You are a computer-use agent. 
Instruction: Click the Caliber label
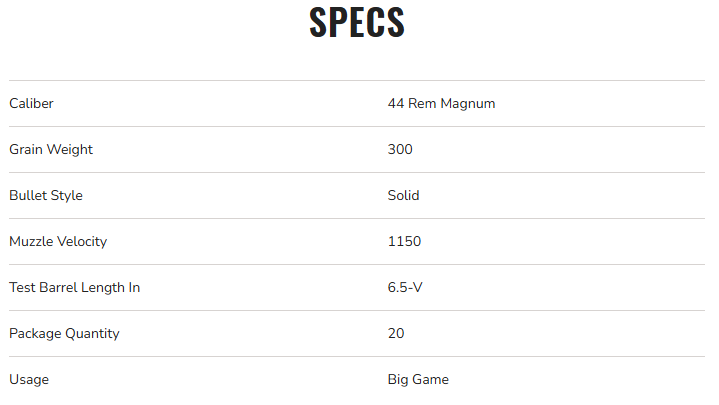[31, 103]
